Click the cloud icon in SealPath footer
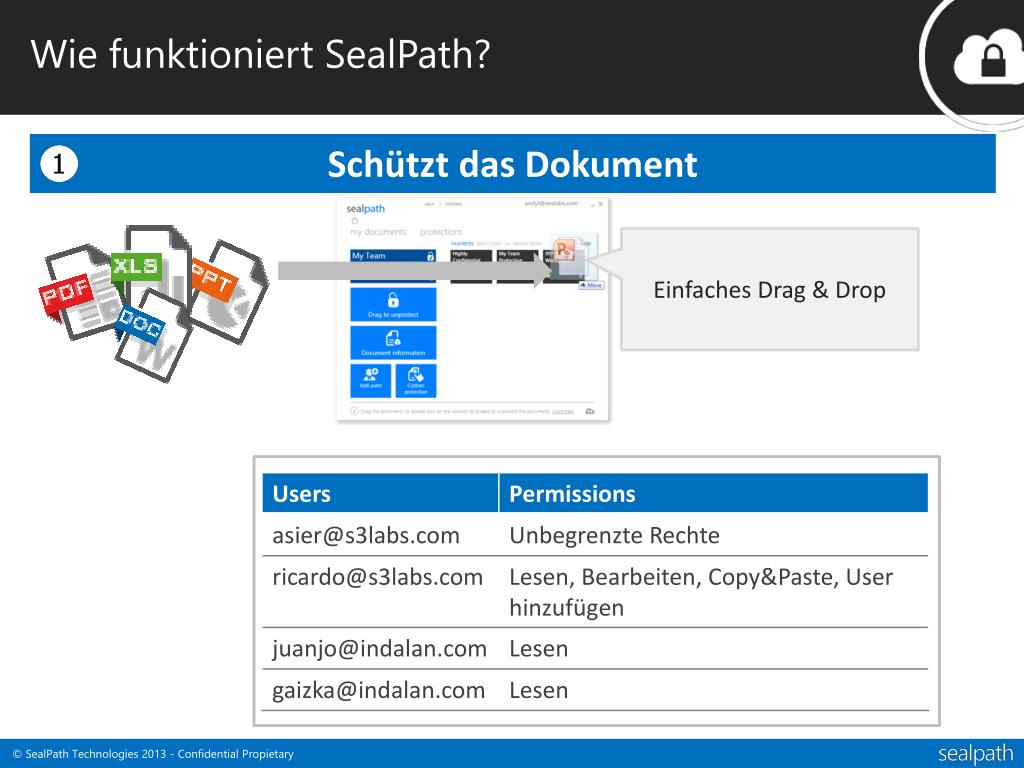This screenshot has width=1024, height=768. [590, 411]
